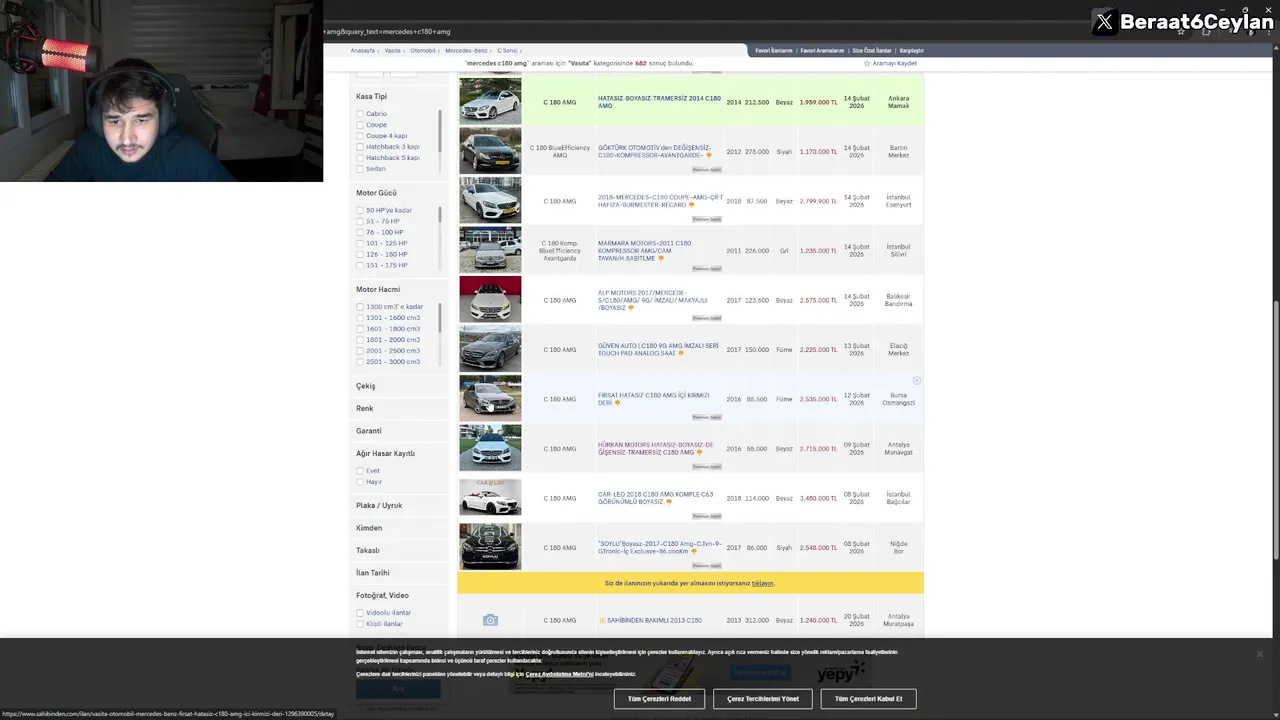1280x720 pixels.
Task: Check the Cabrio body type
Action: click(360, 114)
